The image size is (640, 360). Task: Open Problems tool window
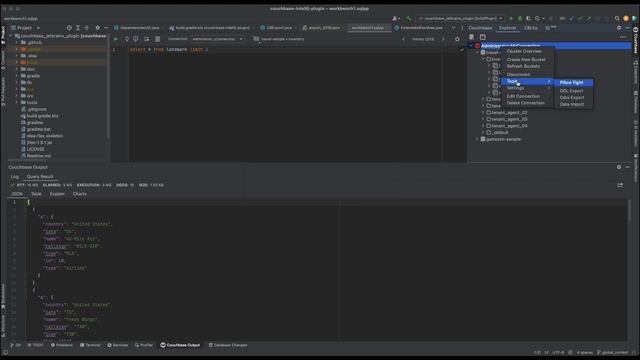(x=62, y=345)
